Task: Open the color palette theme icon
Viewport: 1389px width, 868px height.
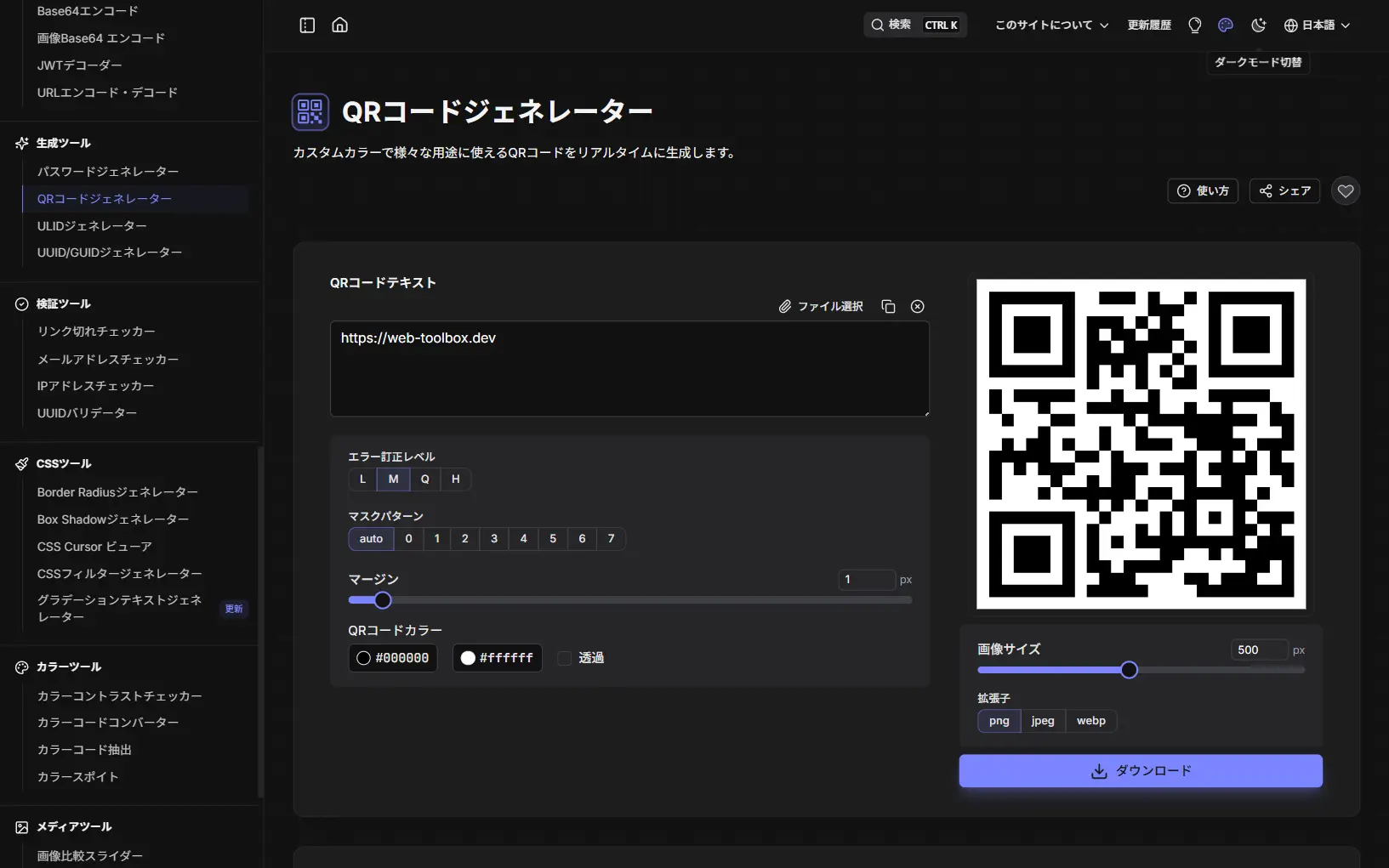Action: coord(1226,26)
